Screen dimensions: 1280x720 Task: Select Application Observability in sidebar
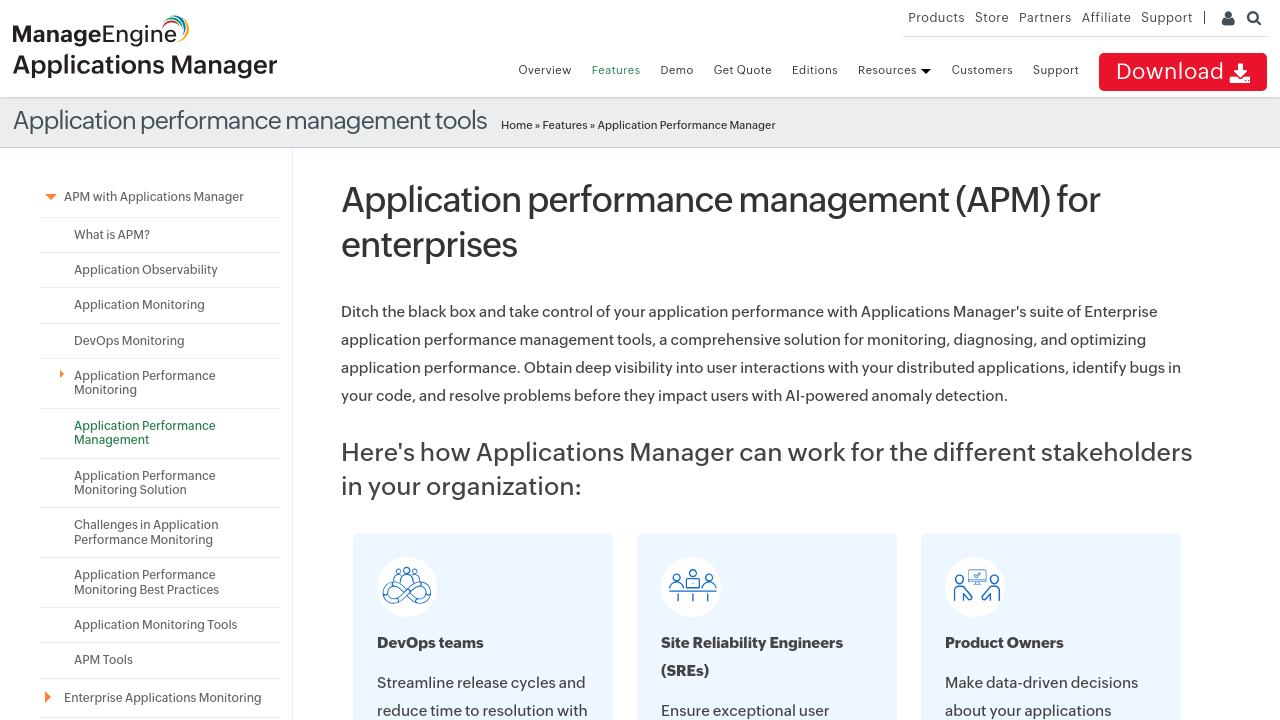tap(145, 270)
